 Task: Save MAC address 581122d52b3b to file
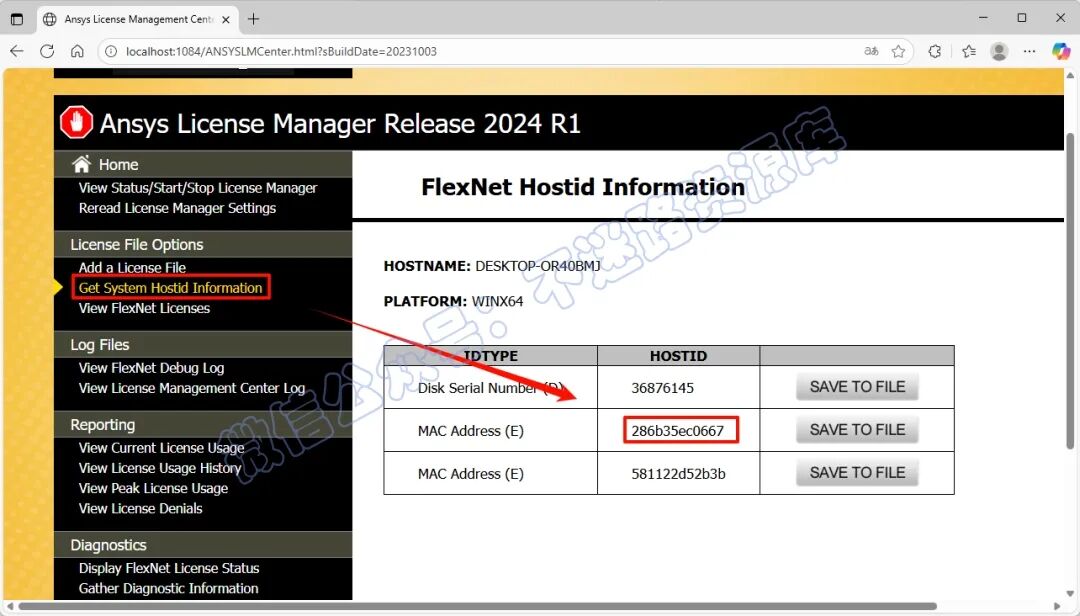857,473
